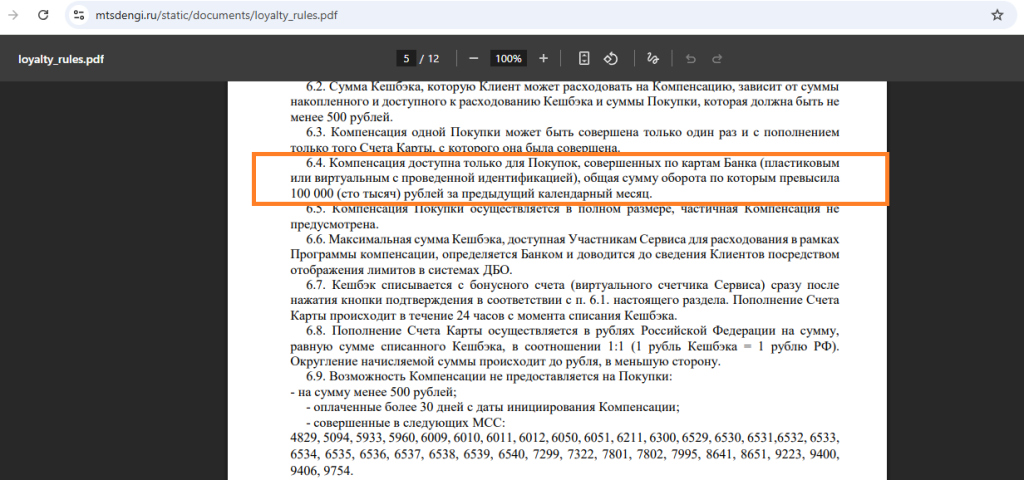The image size is (1024, 480).
Task: Click paragraph 6.2 at top of page
Action: pos(564,102)
